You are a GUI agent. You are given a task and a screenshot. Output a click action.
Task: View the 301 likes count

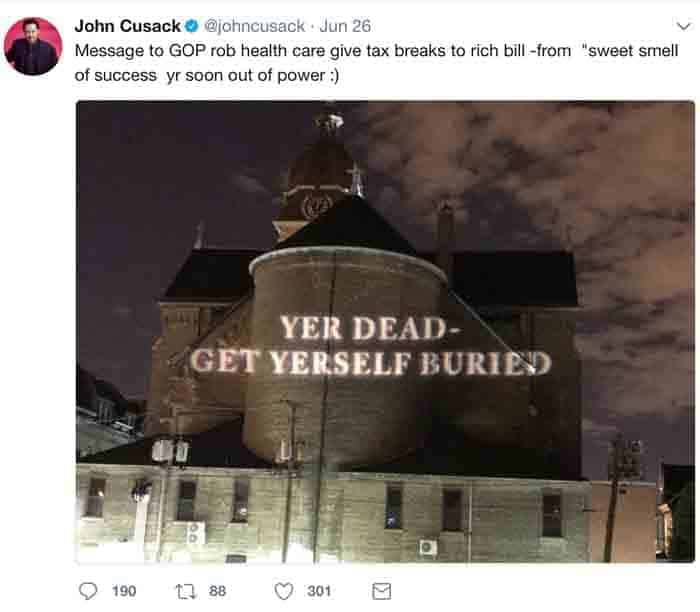[319, 591]
